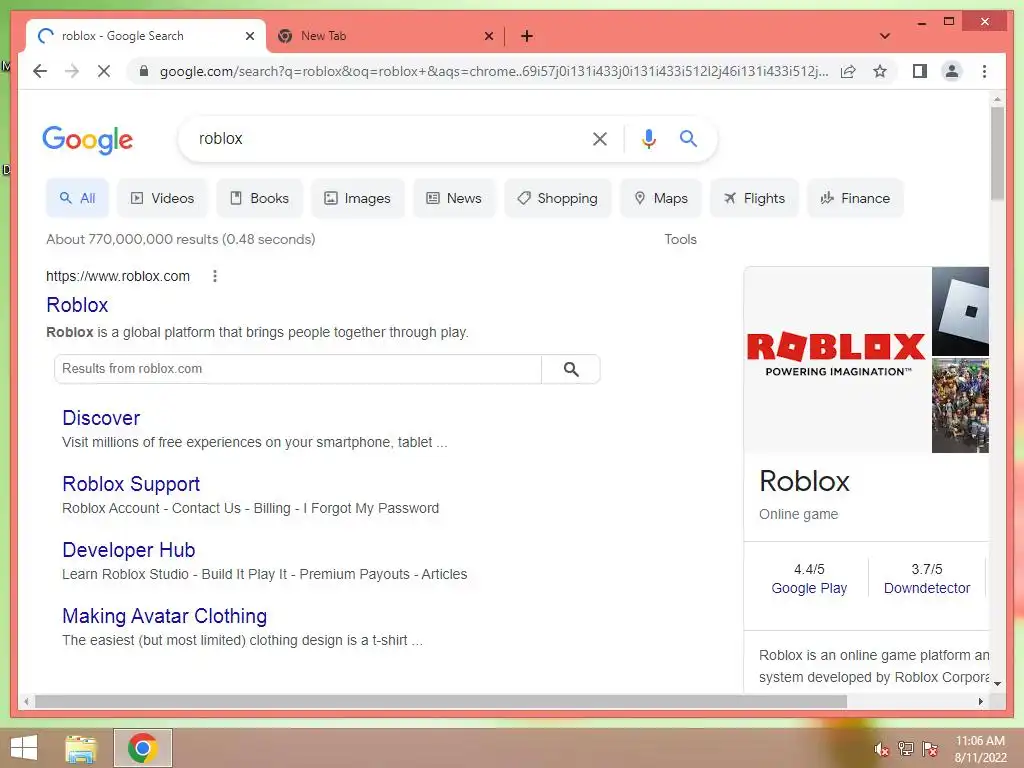Switch to Finance results
The image size is (1024, 768).
point(856,198)
